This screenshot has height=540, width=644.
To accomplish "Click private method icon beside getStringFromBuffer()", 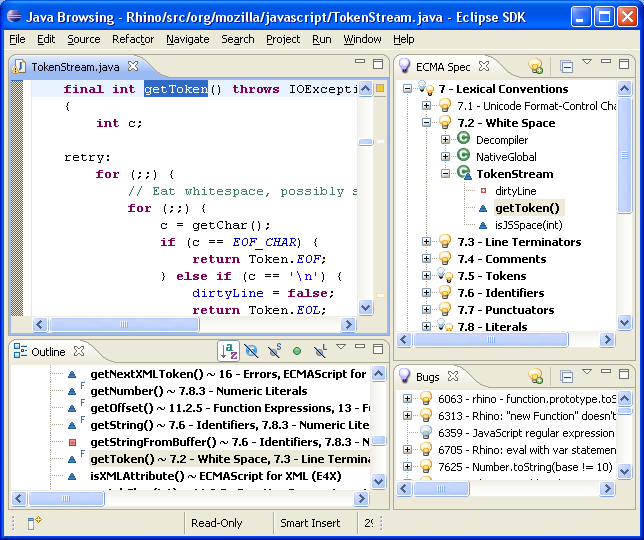I will tap(72, 442).
